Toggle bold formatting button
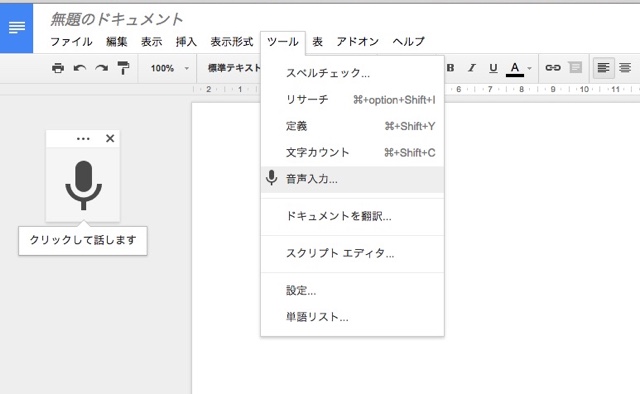Screen dimensions: 640x394 click(451, 68)
